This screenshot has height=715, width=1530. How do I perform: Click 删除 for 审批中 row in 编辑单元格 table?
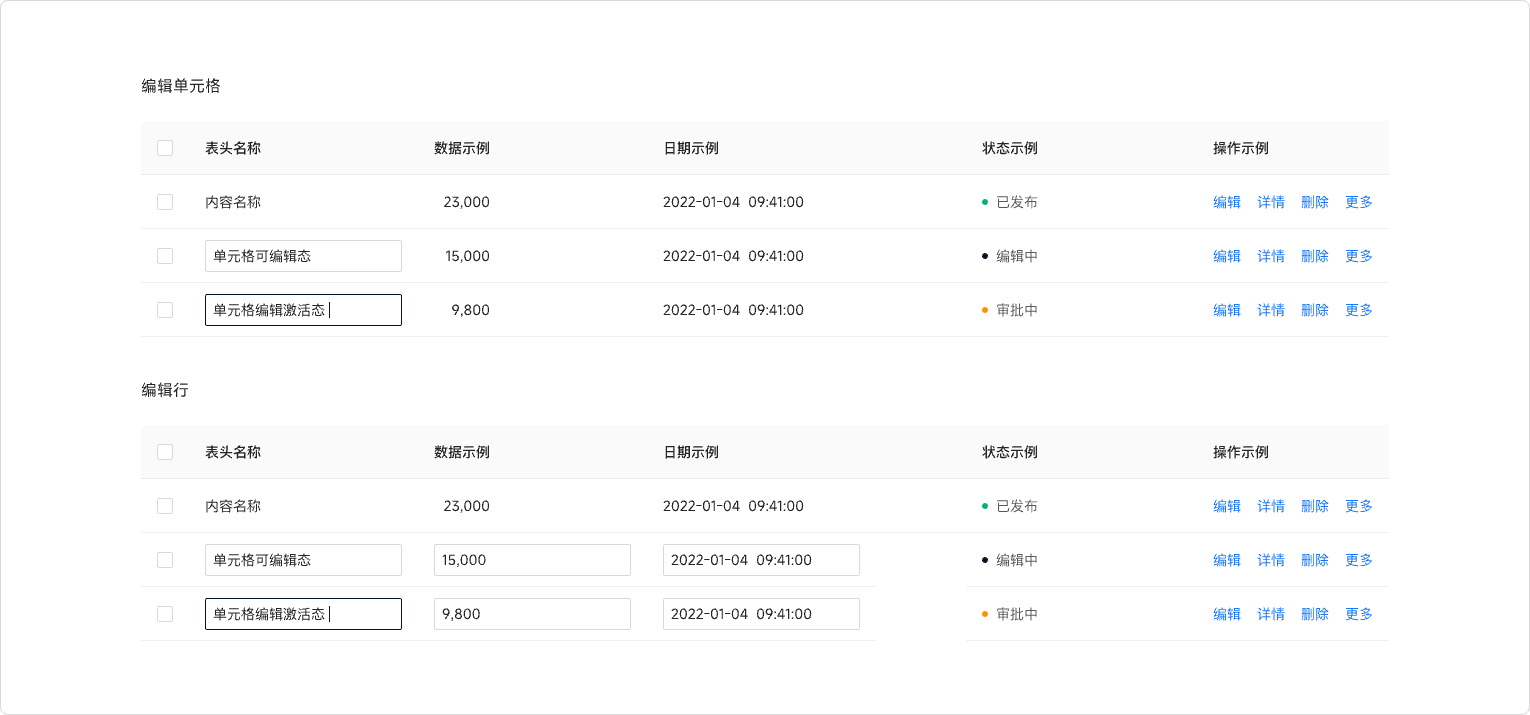click(1315, 310)
